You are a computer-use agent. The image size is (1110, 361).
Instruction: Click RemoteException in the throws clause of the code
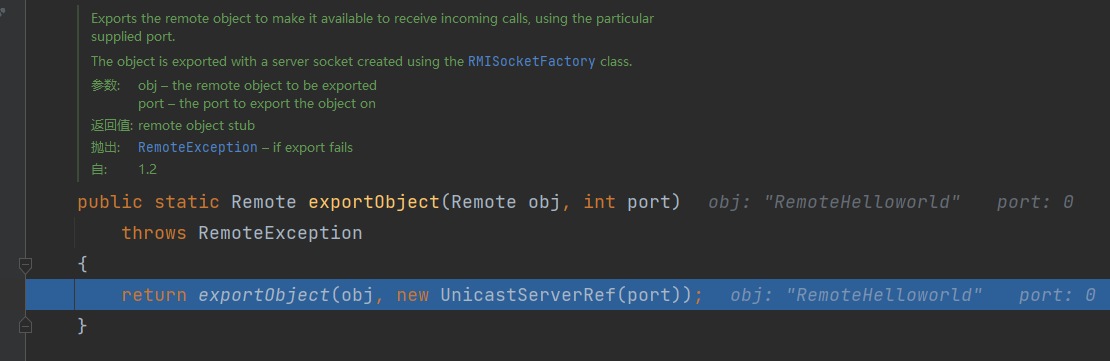coord(280,233)
